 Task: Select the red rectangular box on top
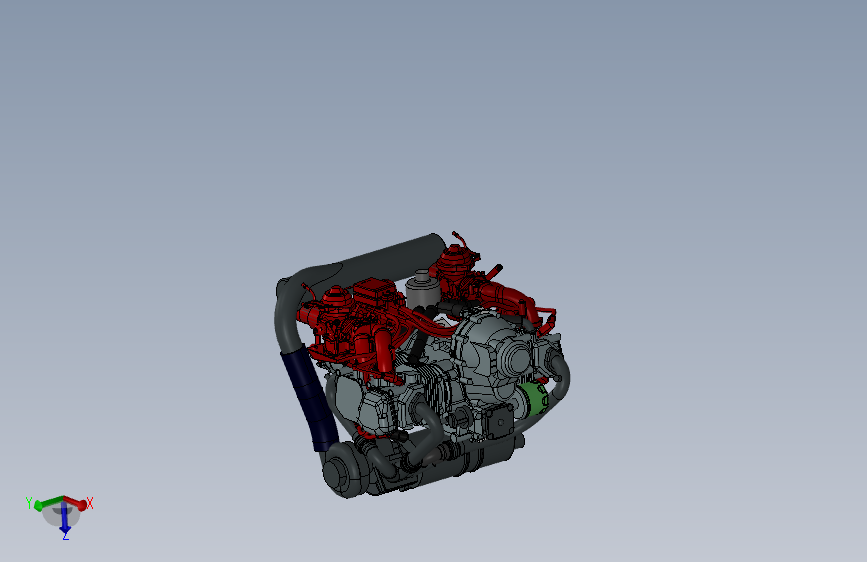coord(375,294)
